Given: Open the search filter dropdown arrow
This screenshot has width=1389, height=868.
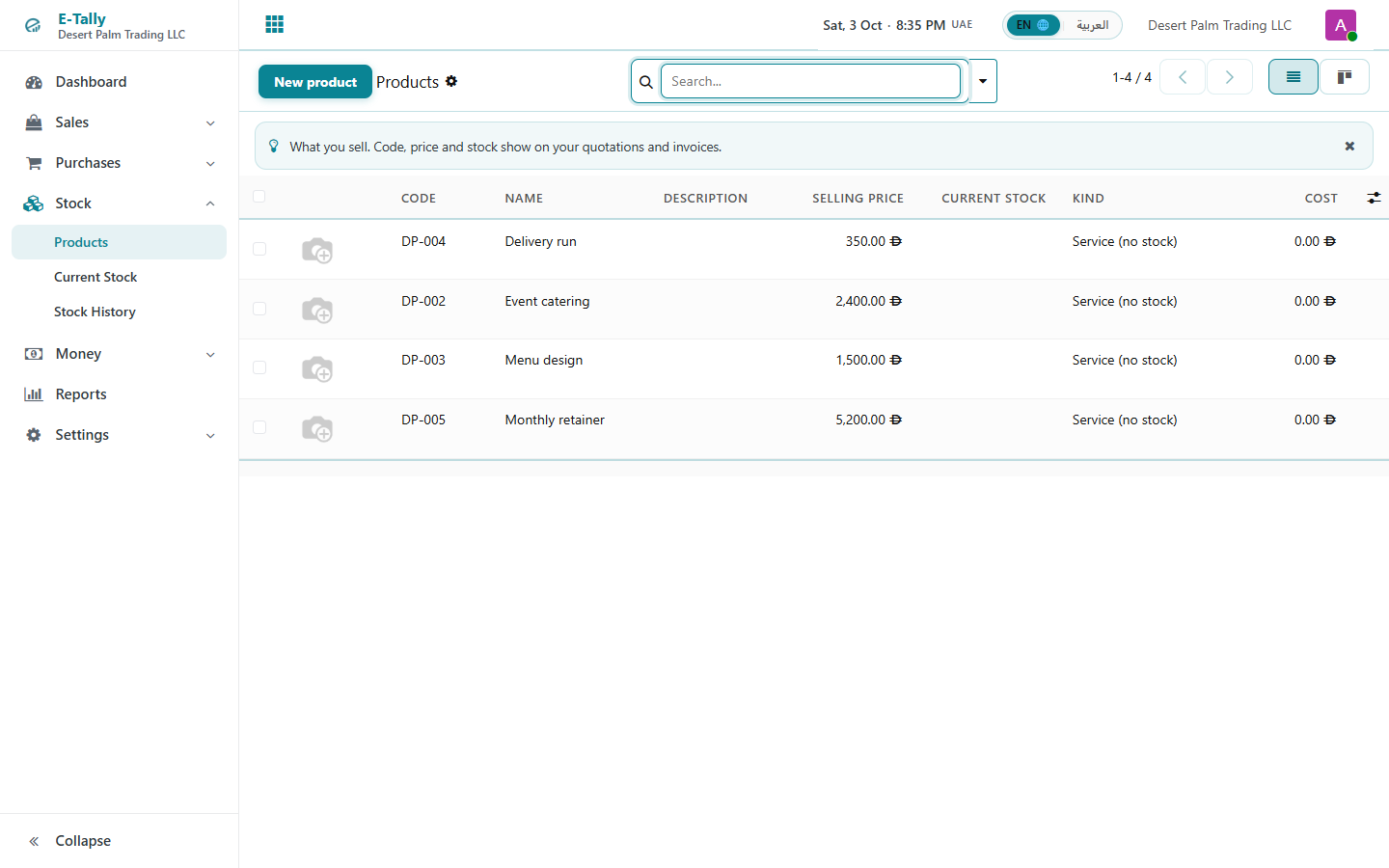Looking at the screenshot, I should [983, 82].
